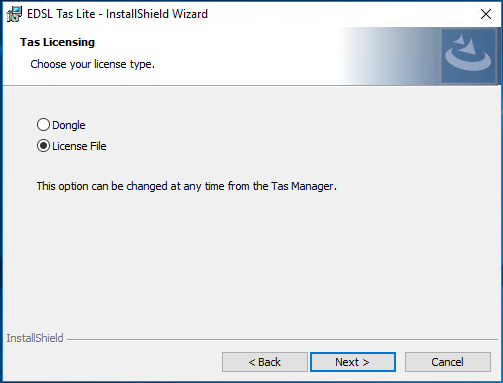Click the License File option label
The height and width of the screenshot is (383, 503).
tap(79, 146)
